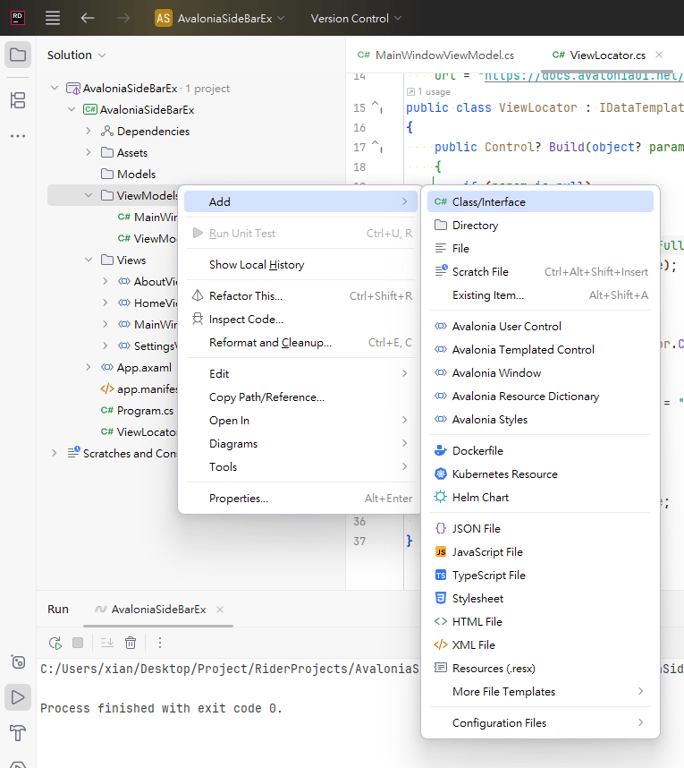
Task: Switch to MainWindowViewModel.cs tab
Action: (x=436, y=55)
